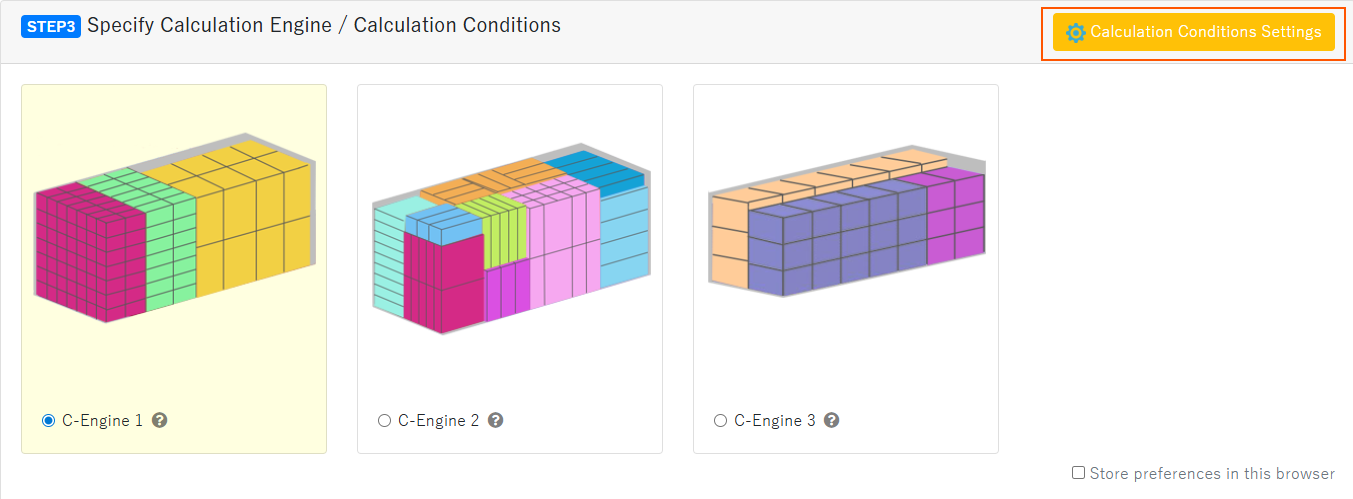Click the C-Engine 3 label text

774,421
